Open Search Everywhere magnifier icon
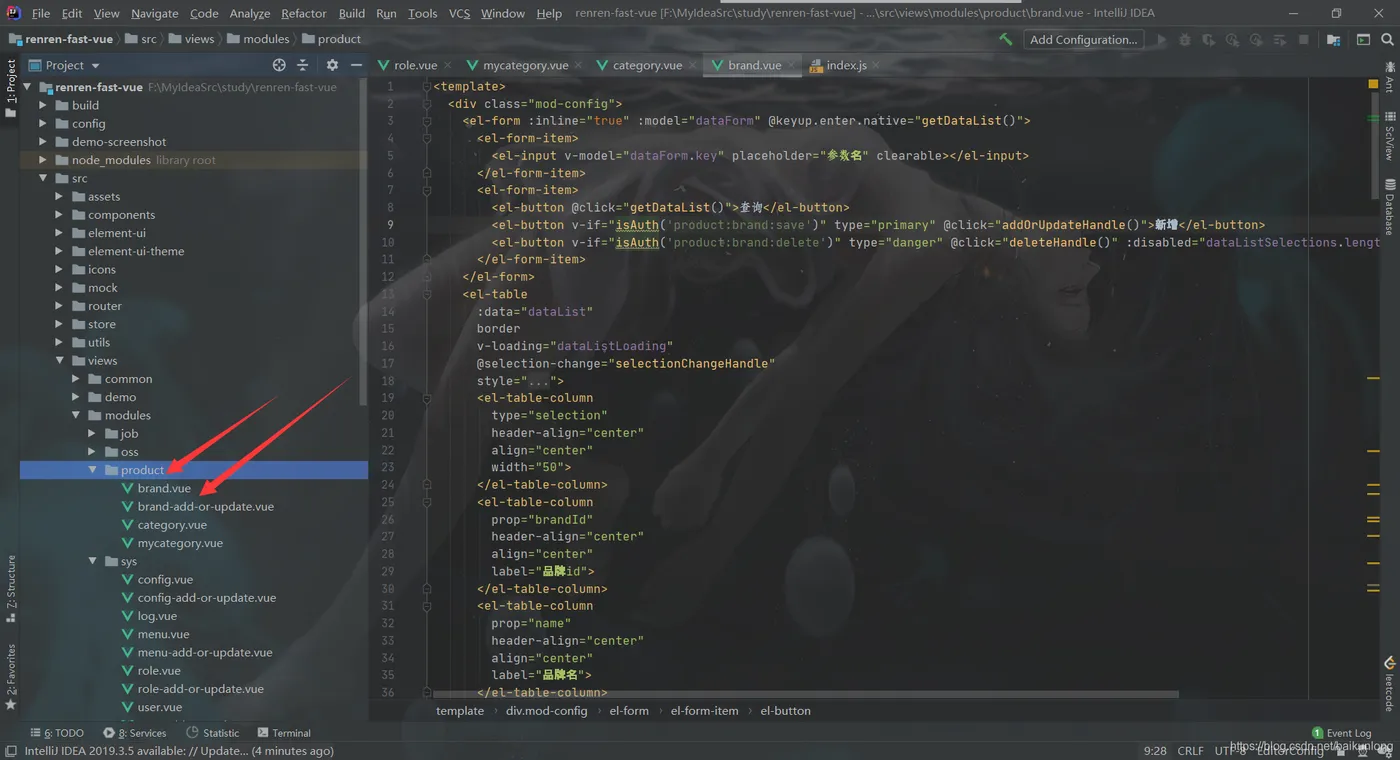 pos(1387,39)
